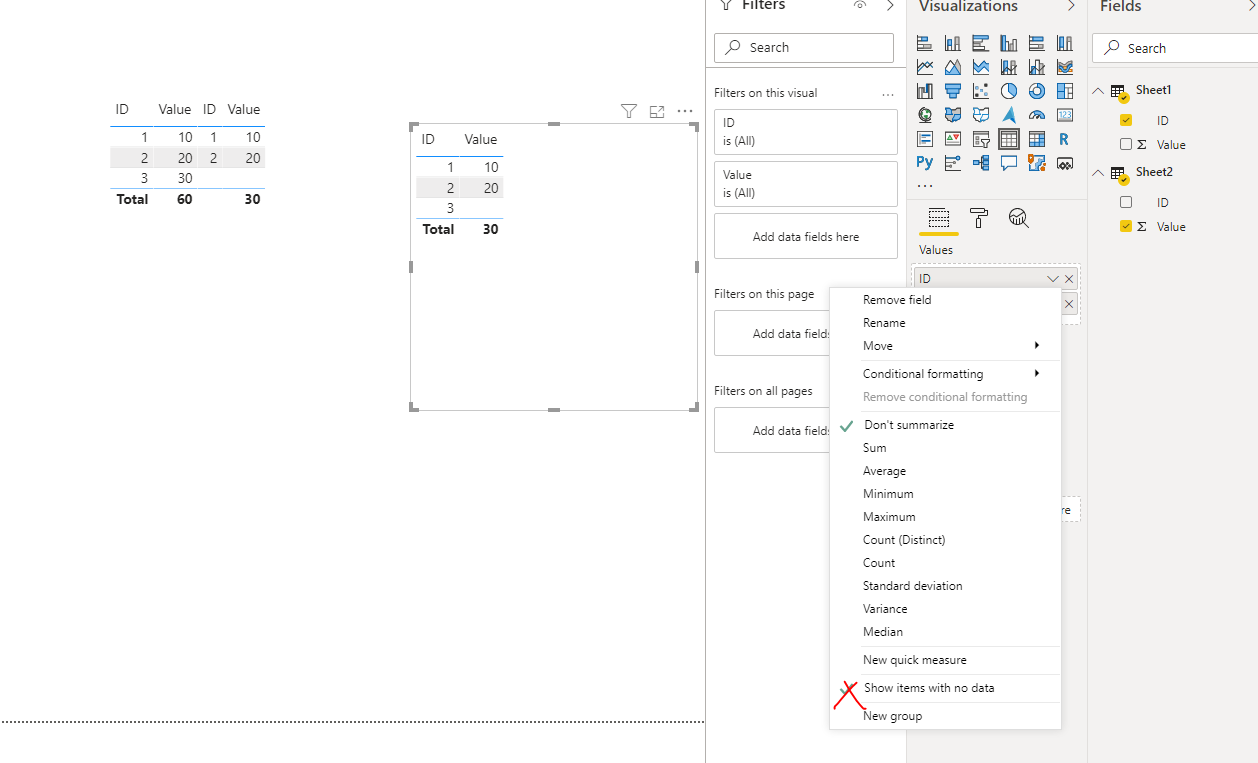Insert the globe map visual
Image resolution: width=1258 pixels, height=763 pixels.
pyautogui.click(x=924, y=115)
